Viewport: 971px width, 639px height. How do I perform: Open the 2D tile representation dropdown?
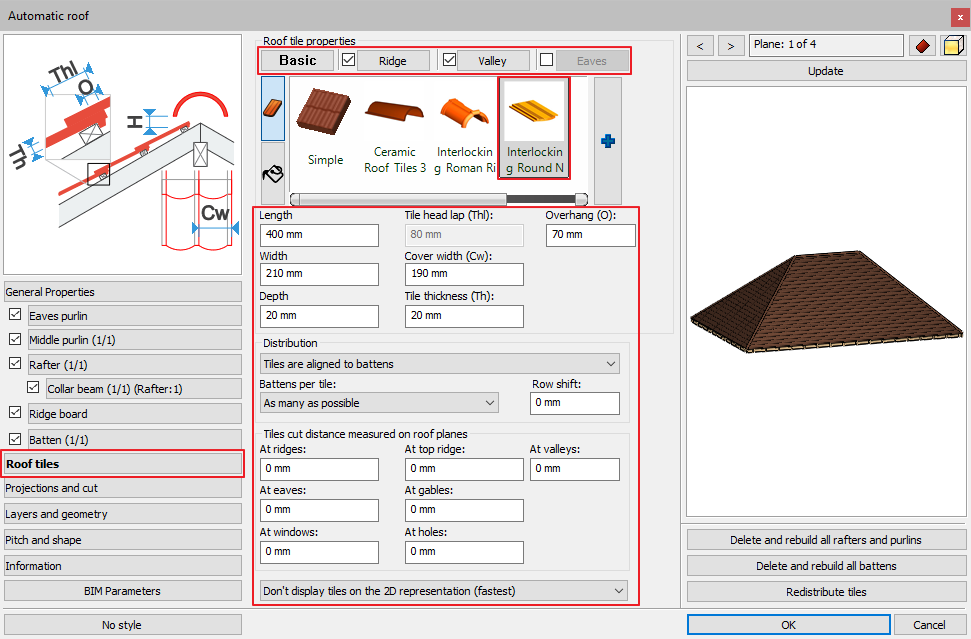[444, 591]
